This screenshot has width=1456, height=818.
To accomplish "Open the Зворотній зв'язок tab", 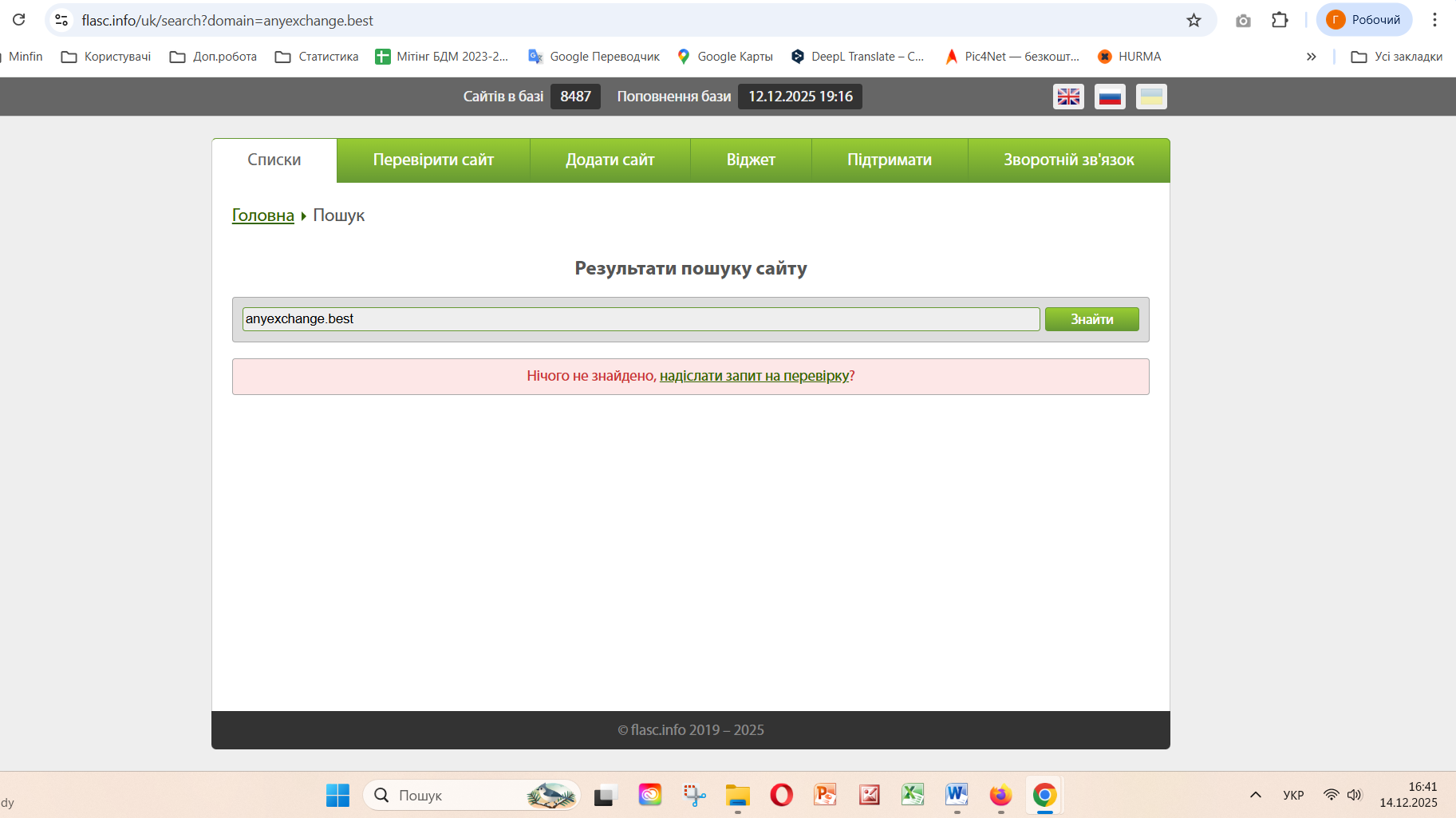I will 1069,160.
